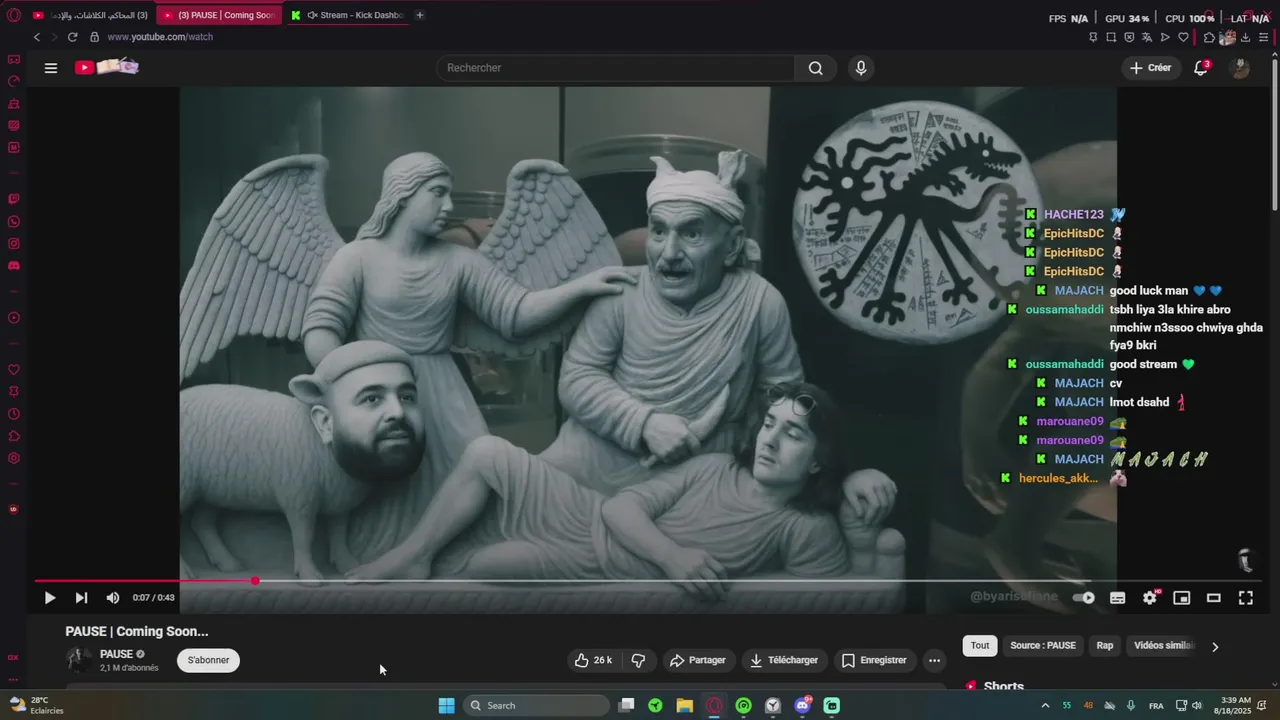Switch to the miniplayer
Image resolution: width=1280 pixels, height=720 pixels.
click(1182, 598)
